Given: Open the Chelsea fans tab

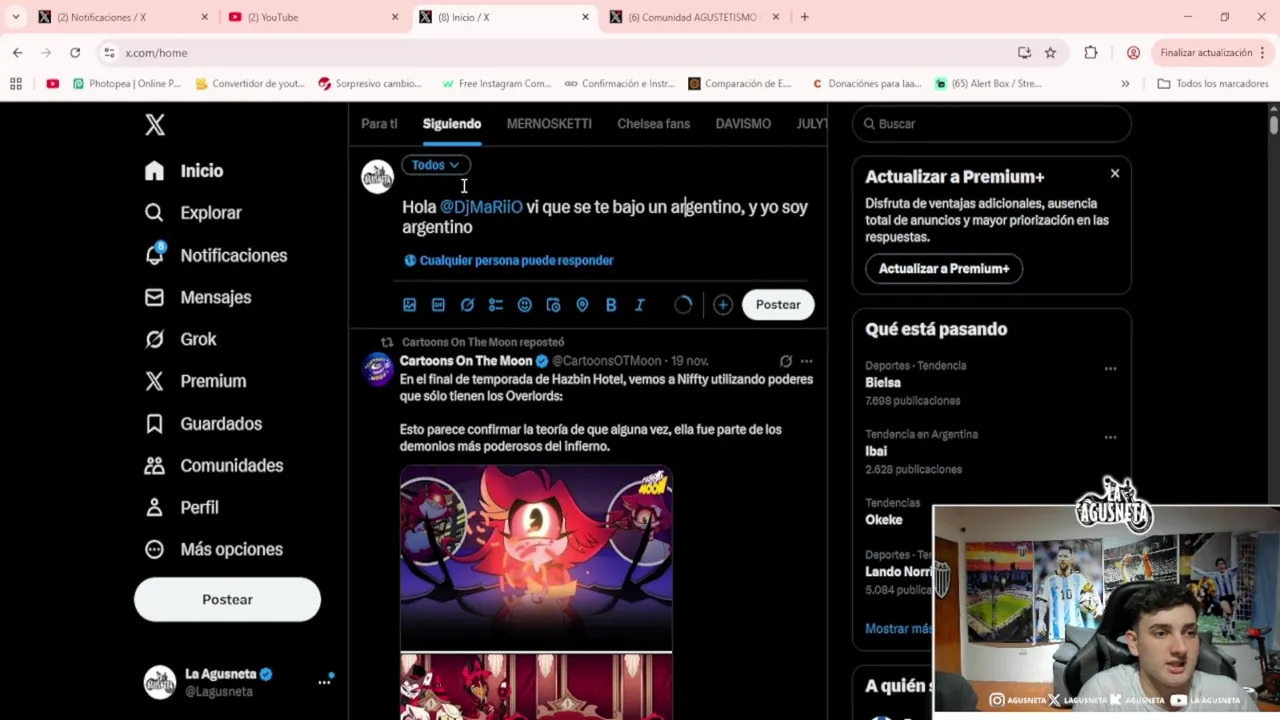Looking at the screenshot, I should [653, 124].
